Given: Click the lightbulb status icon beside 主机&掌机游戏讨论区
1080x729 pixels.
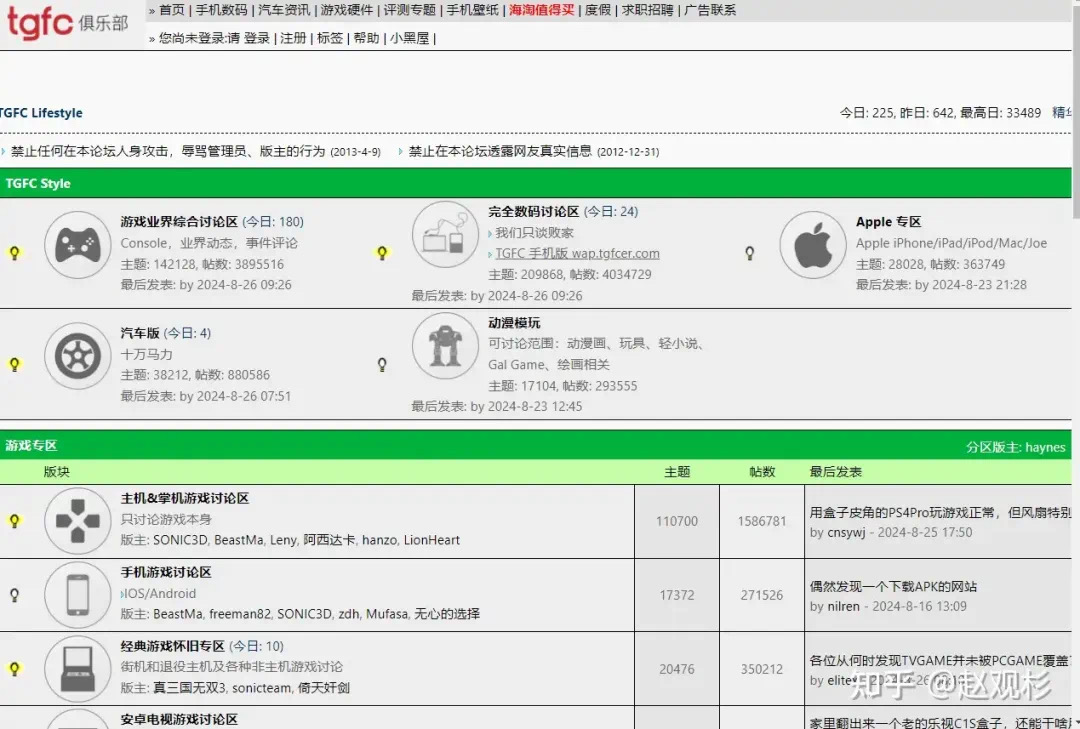Looking at the screenshot, I should pyautogui.click(x=14, y=521).
